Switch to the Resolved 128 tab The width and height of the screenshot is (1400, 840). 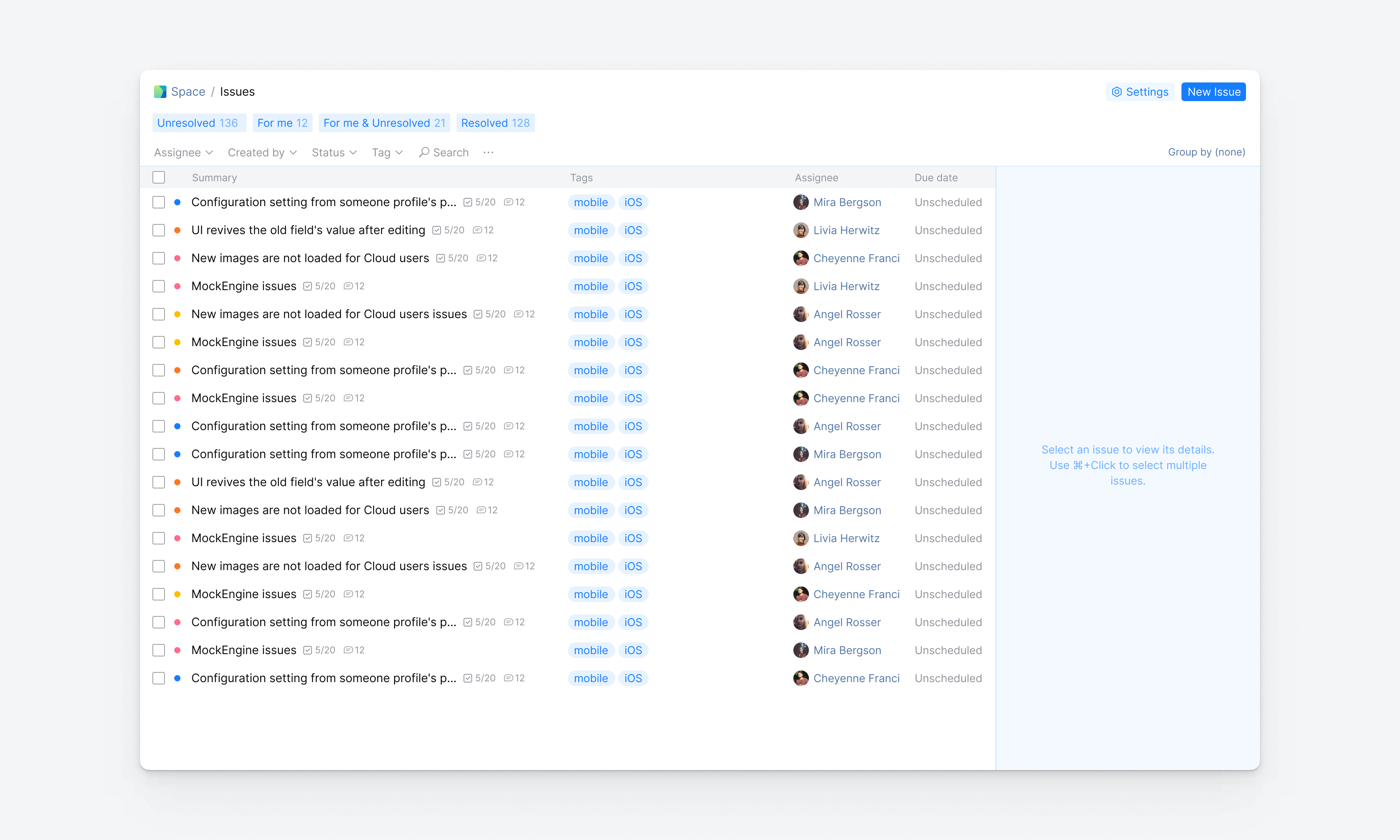coord(495,123)
